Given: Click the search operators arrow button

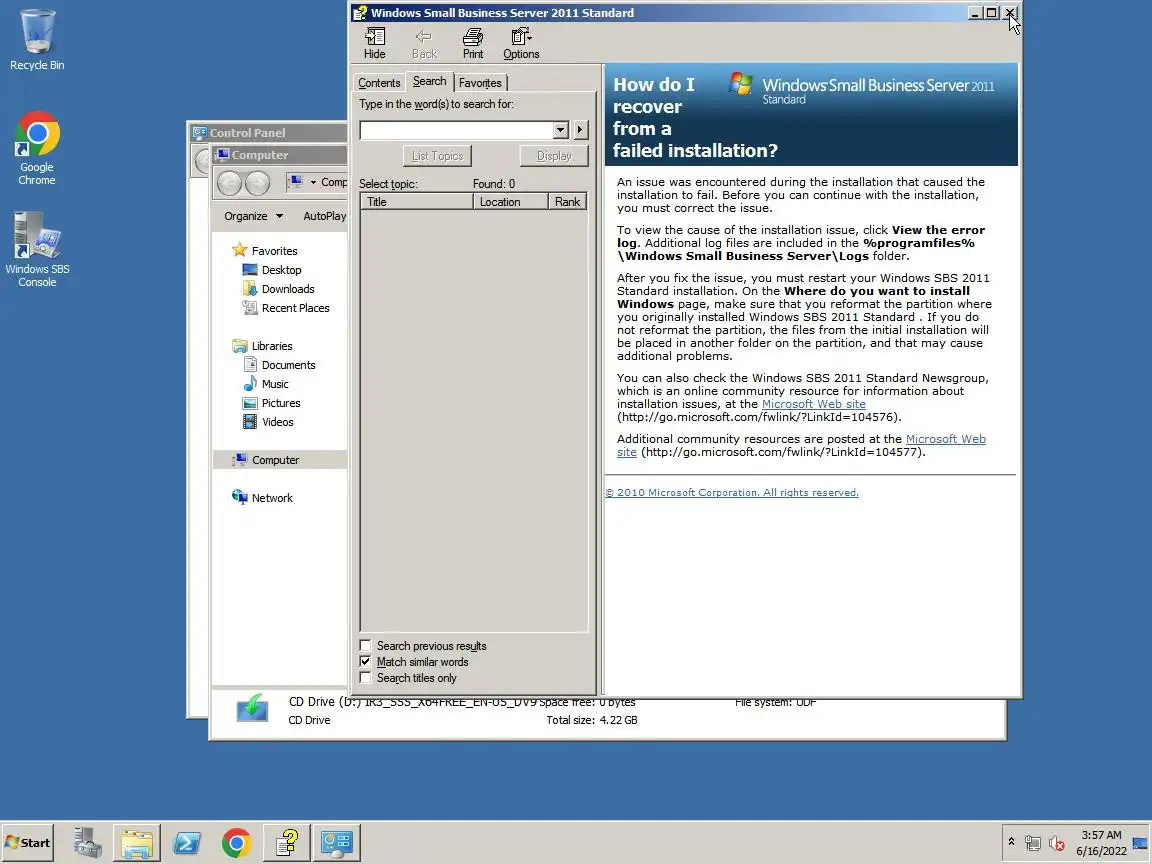Looking at the screenshot, I should click(x=580, y=130).
